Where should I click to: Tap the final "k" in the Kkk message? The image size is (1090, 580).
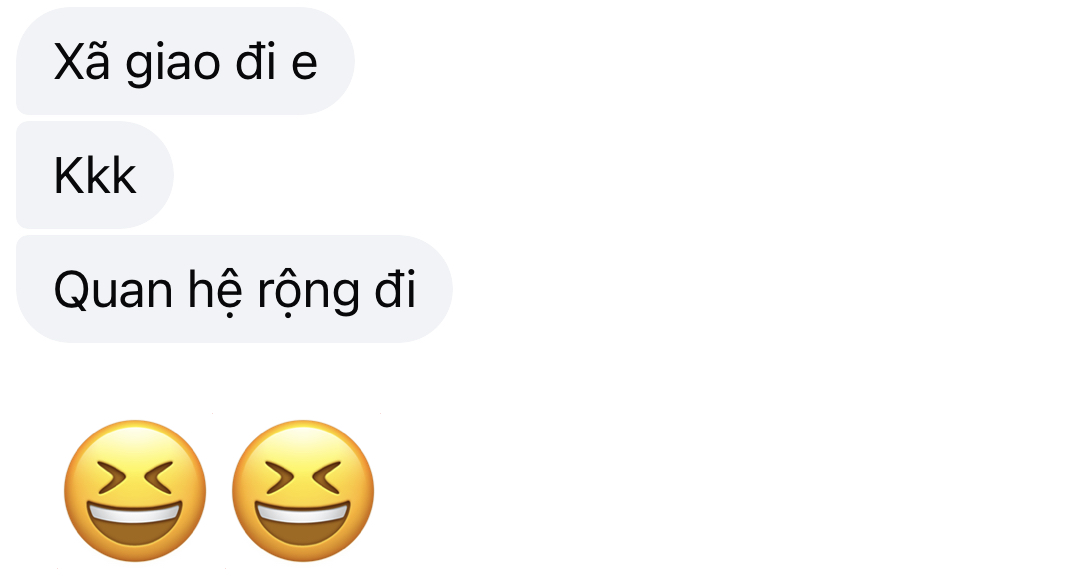(123, 176)
